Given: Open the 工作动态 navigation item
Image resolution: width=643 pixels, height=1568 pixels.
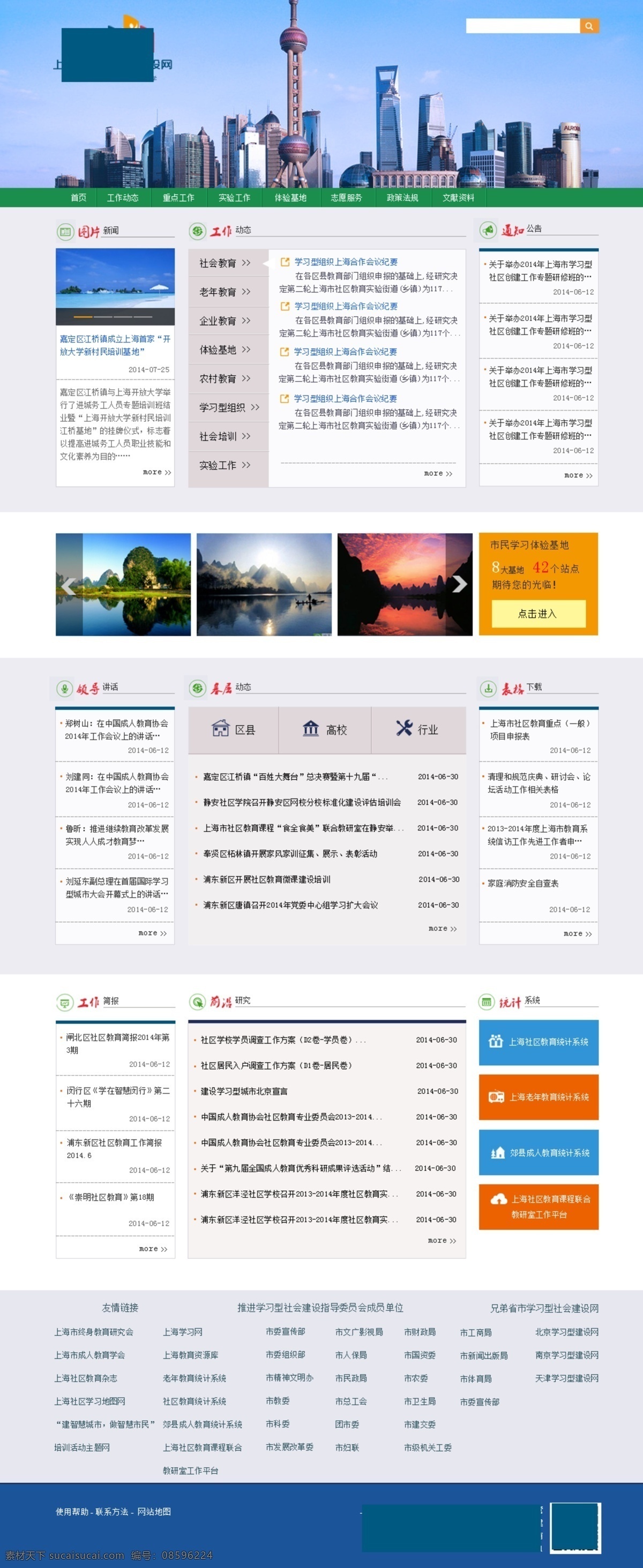Looking at the screenshot, I should click(122, 198).
